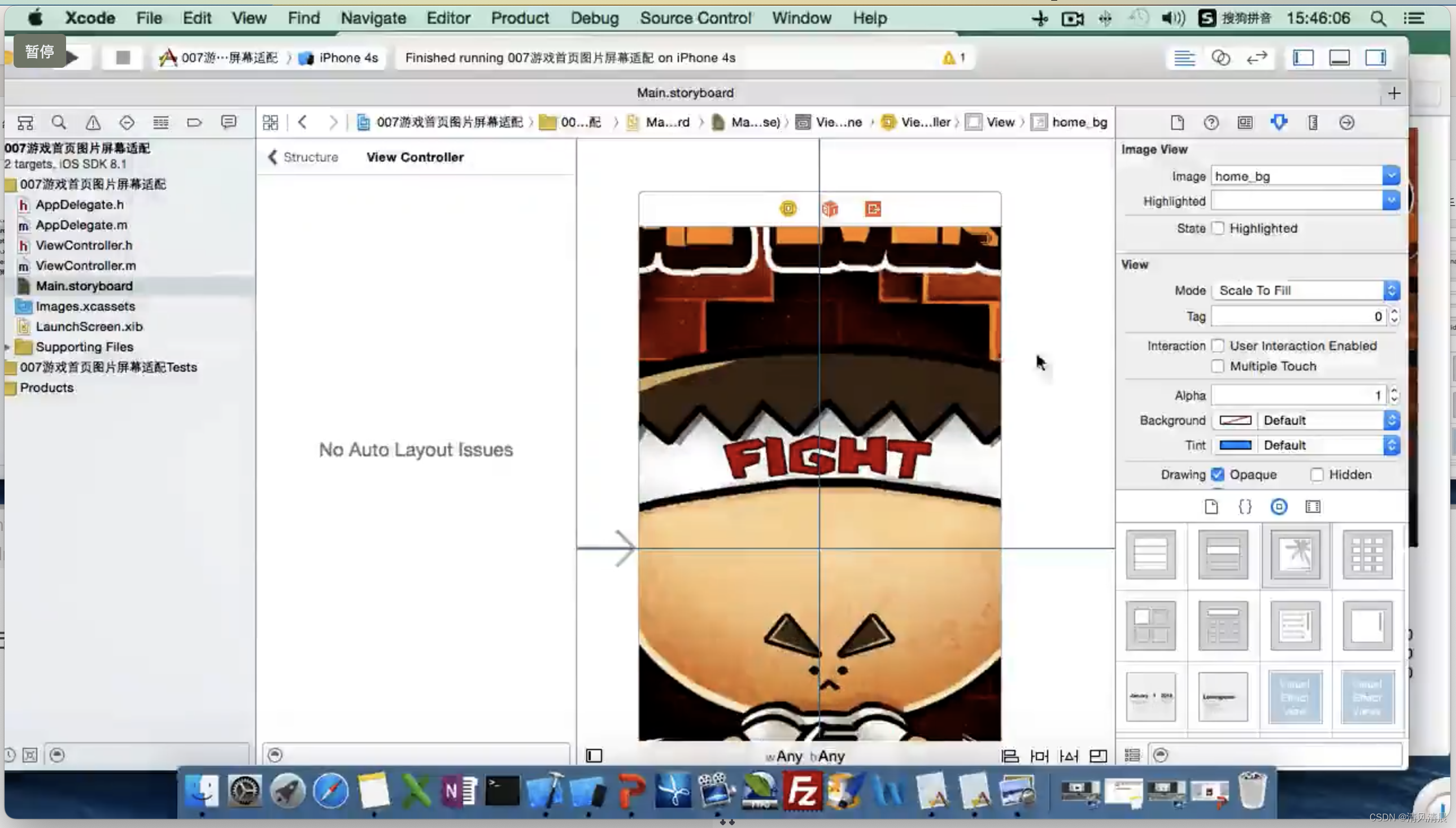Open the Source Control menu
The image size is (1456, 828).
(695, 18)
